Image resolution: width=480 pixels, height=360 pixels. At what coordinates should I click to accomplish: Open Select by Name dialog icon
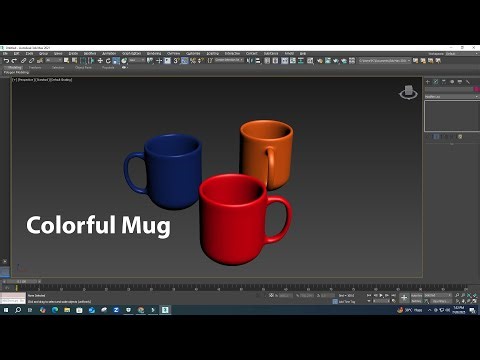tap(74, 61)
